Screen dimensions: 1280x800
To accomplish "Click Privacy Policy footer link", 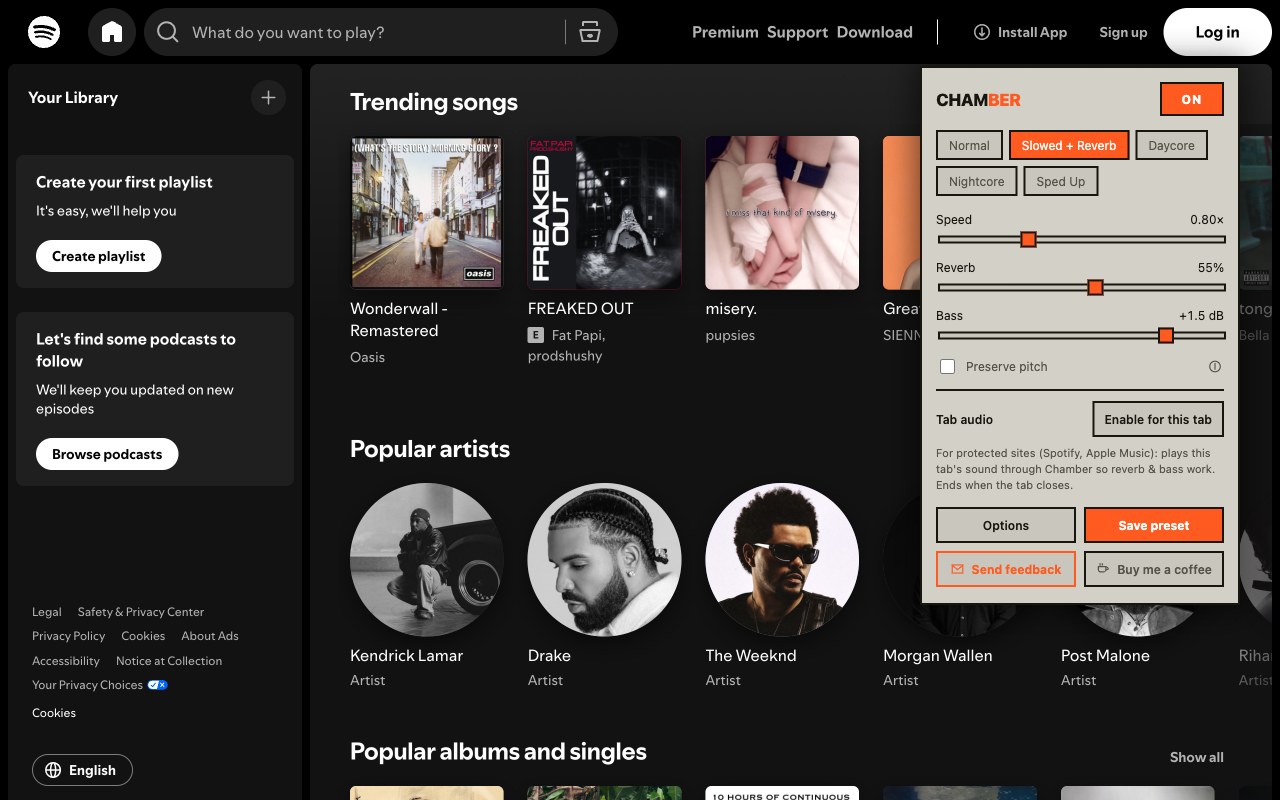I will (x=68, y=636).
